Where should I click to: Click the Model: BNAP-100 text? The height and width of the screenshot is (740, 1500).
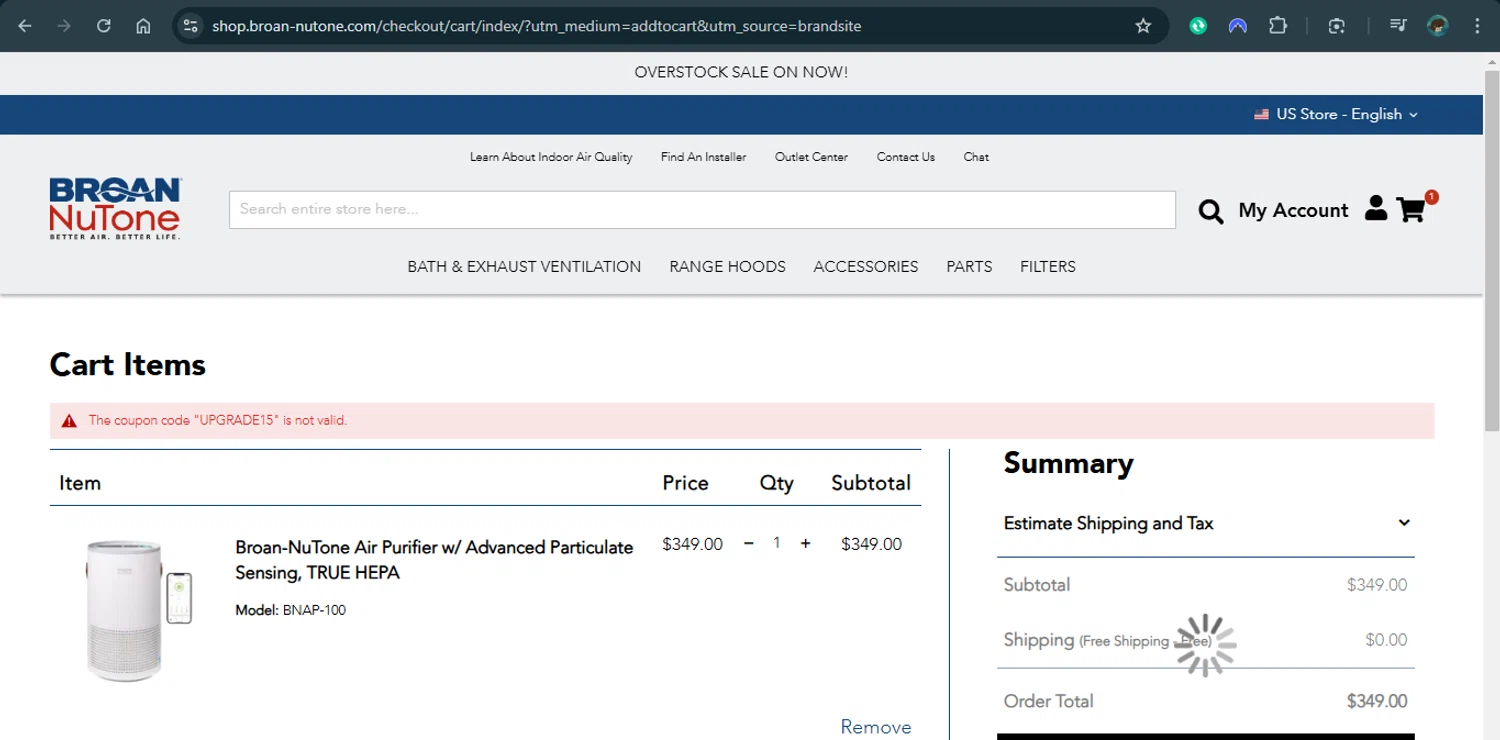click(291, 610)
